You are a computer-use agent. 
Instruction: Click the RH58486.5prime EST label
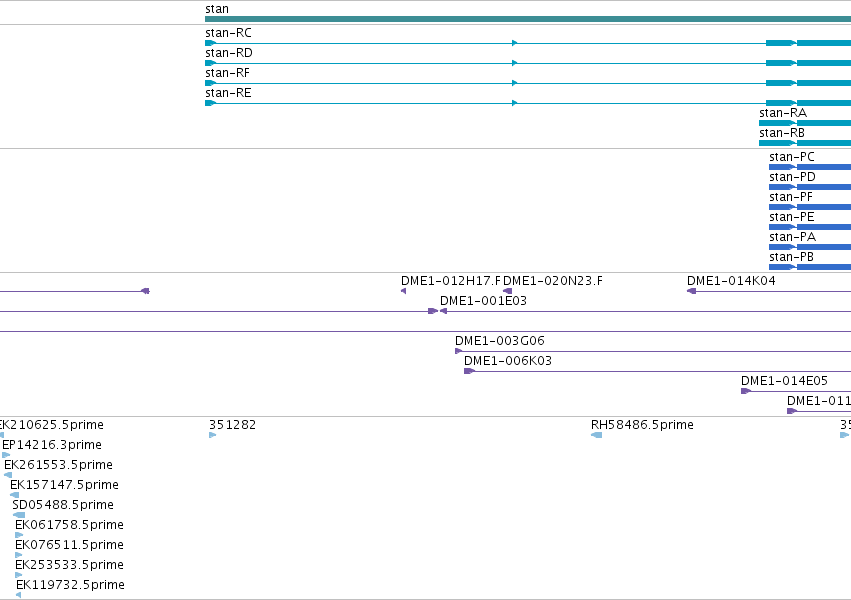[642, 425]
